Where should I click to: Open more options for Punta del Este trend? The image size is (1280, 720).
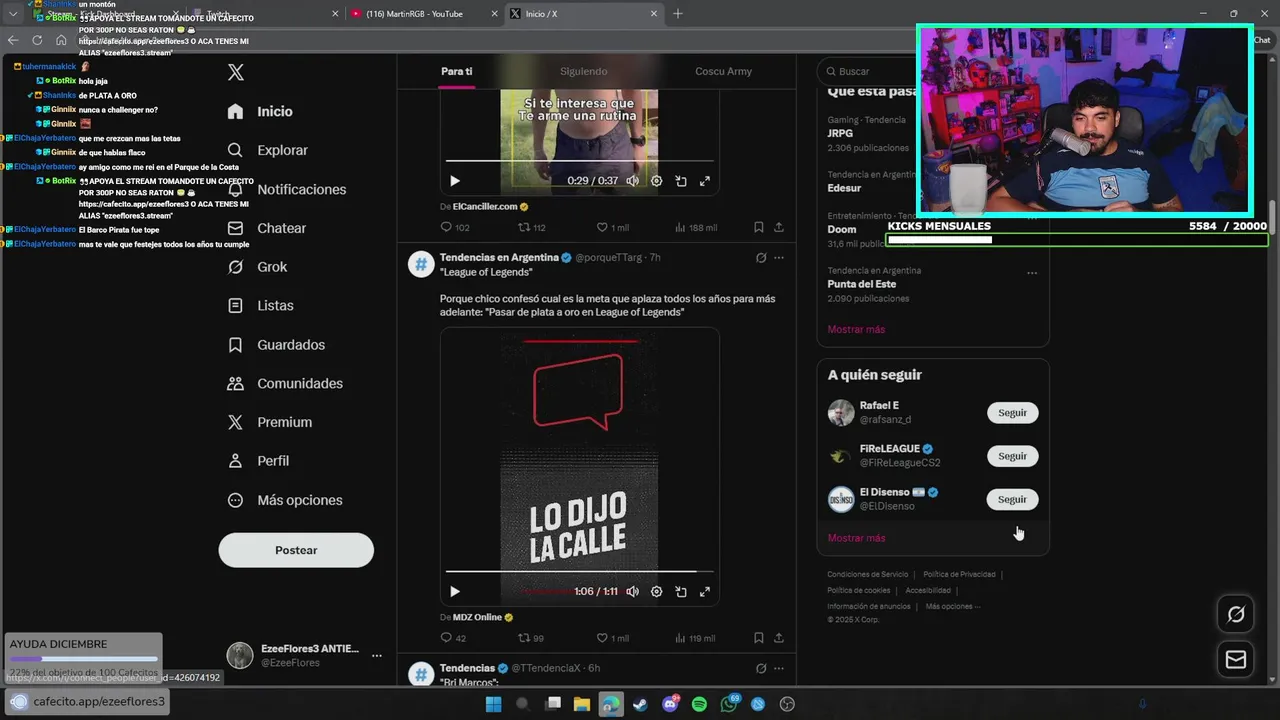pyautogui.click(x=1032, y=272)
